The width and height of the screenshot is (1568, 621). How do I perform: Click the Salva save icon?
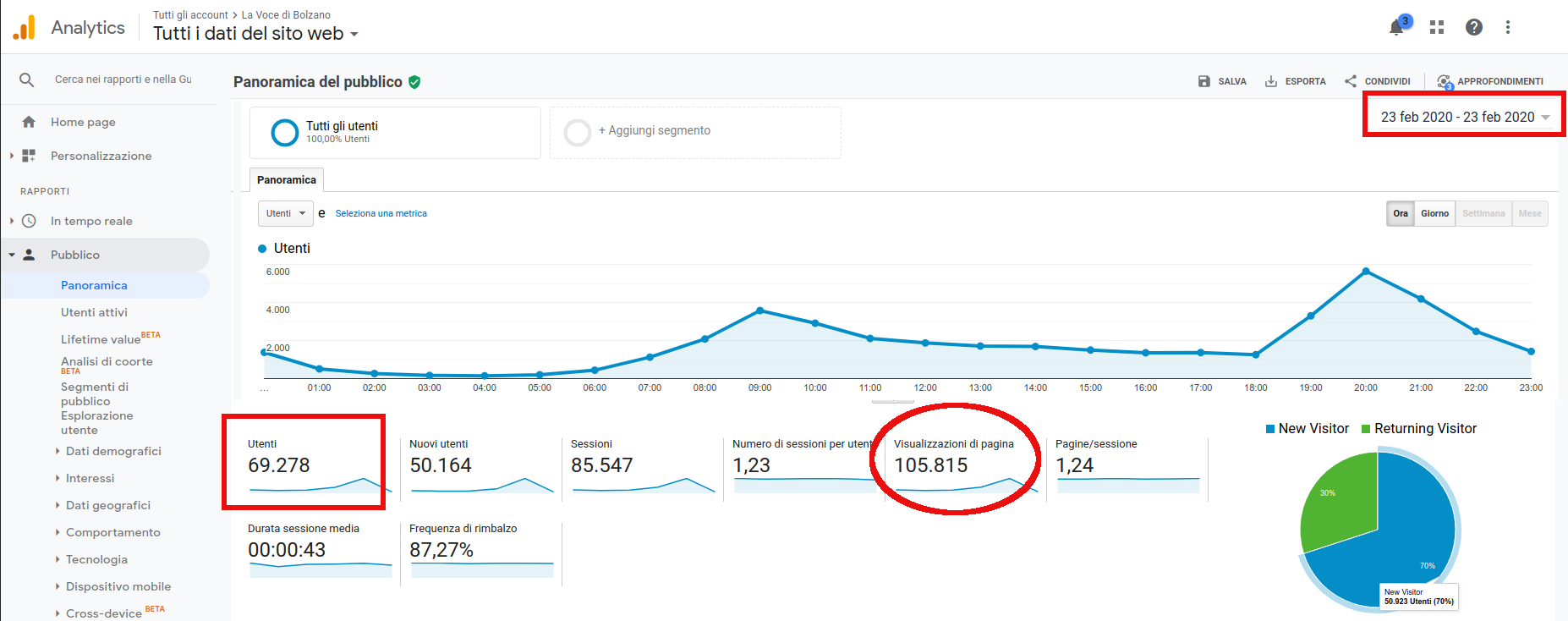[1204, 81]
